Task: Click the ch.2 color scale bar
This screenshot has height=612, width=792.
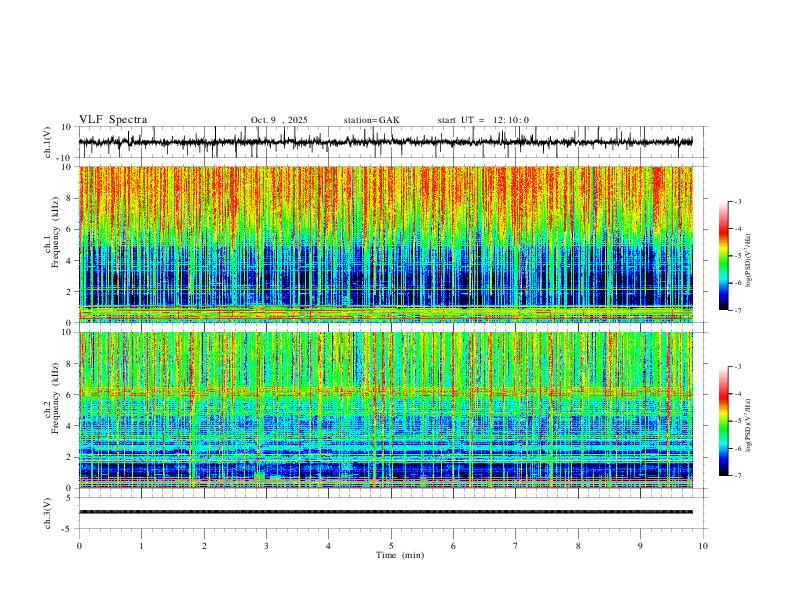Action: (x=723, y=421)
